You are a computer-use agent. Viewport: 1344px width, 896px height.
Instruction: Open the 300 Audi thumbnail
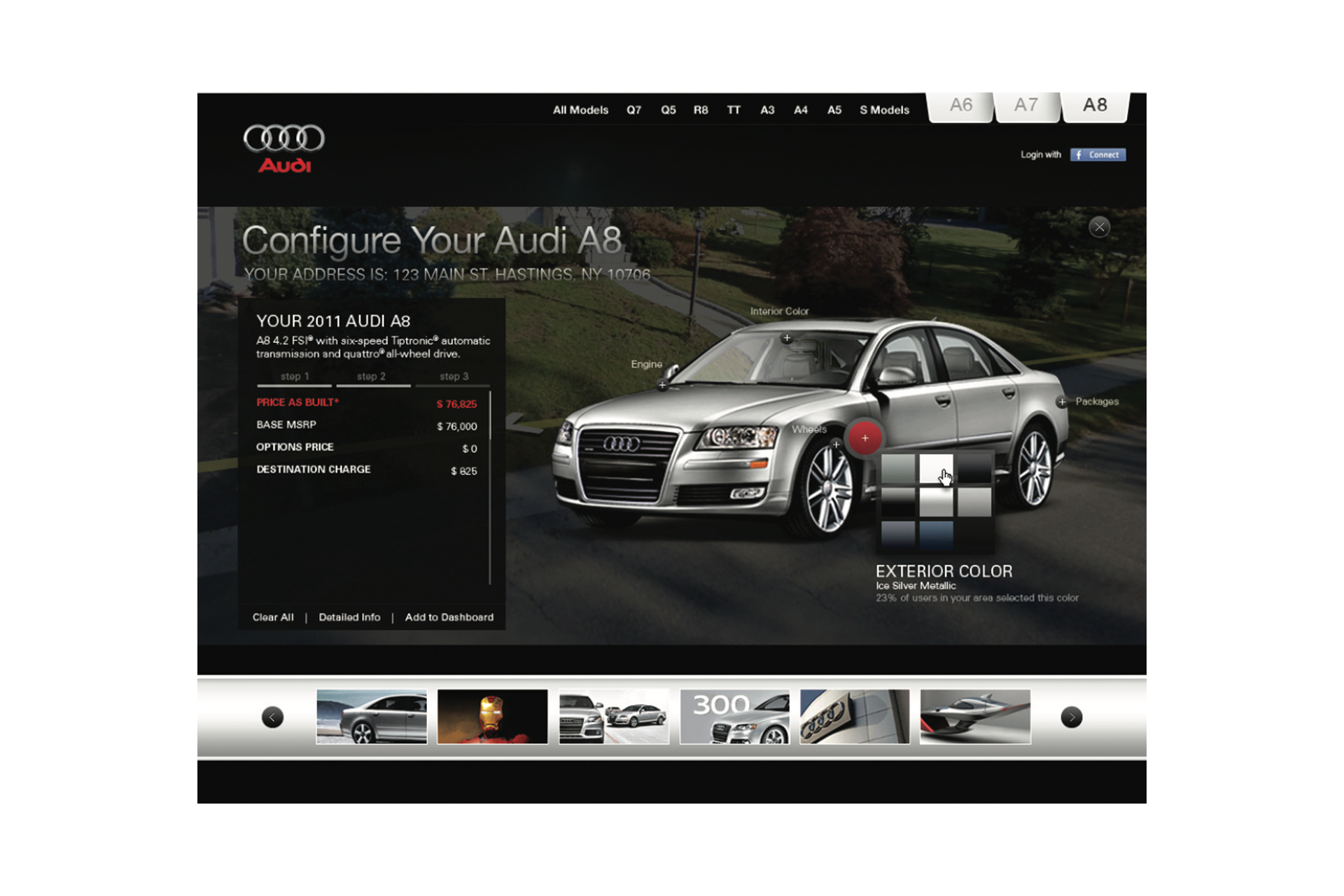[x=734, y=716]
